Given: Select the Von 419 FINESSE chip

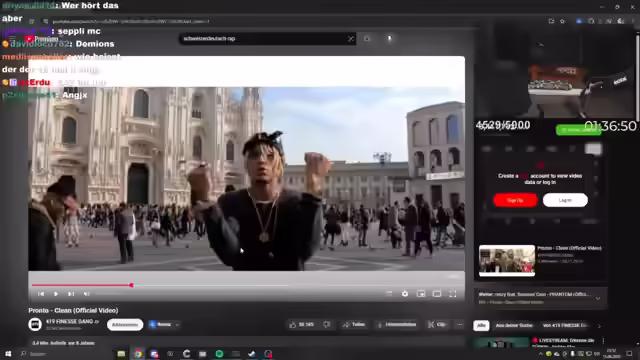Looking at the screenshot, I should point(565,326).
